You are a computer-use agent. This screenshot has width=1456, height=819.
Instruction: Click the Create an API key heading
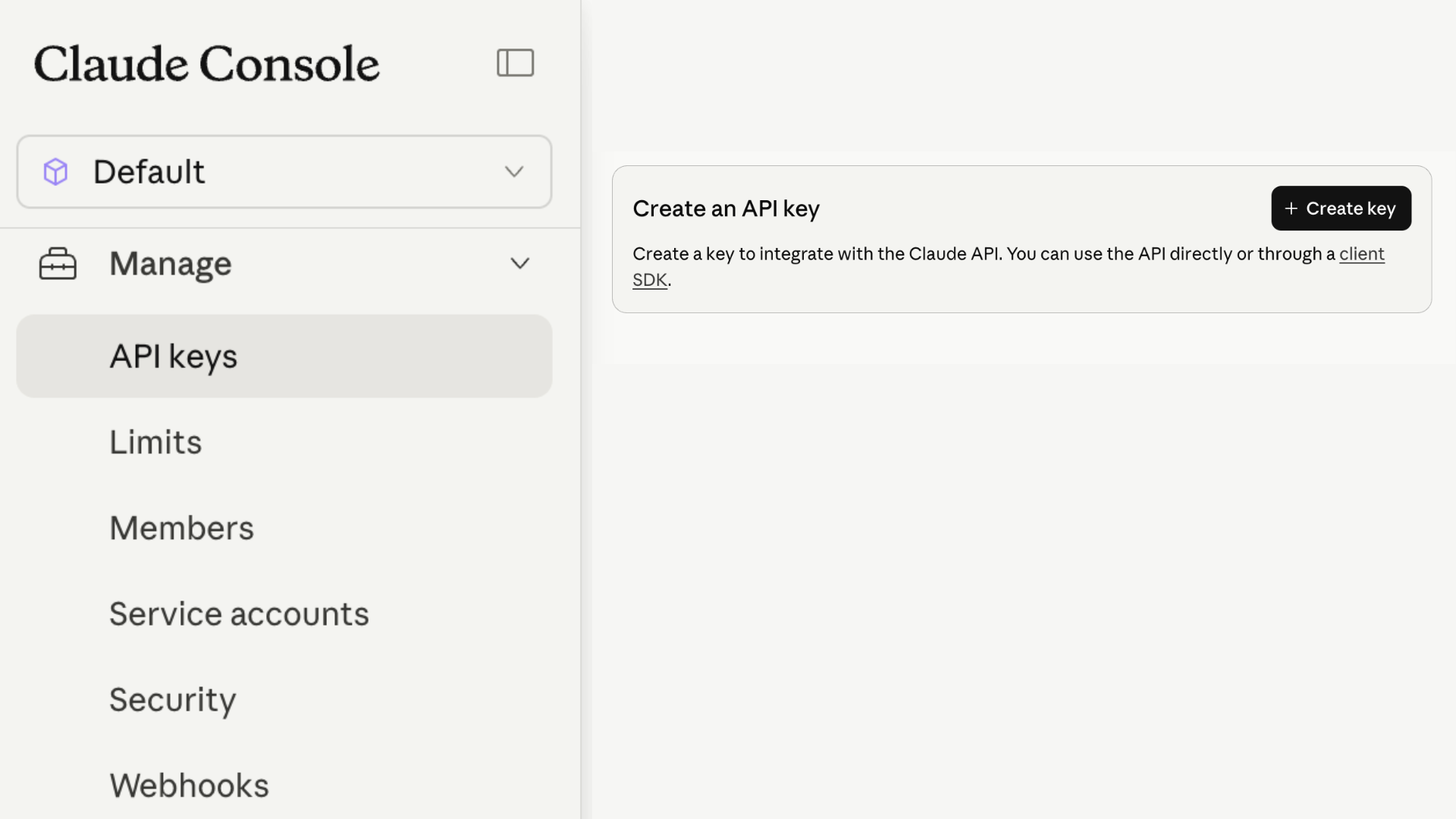(x=726, y=209)
